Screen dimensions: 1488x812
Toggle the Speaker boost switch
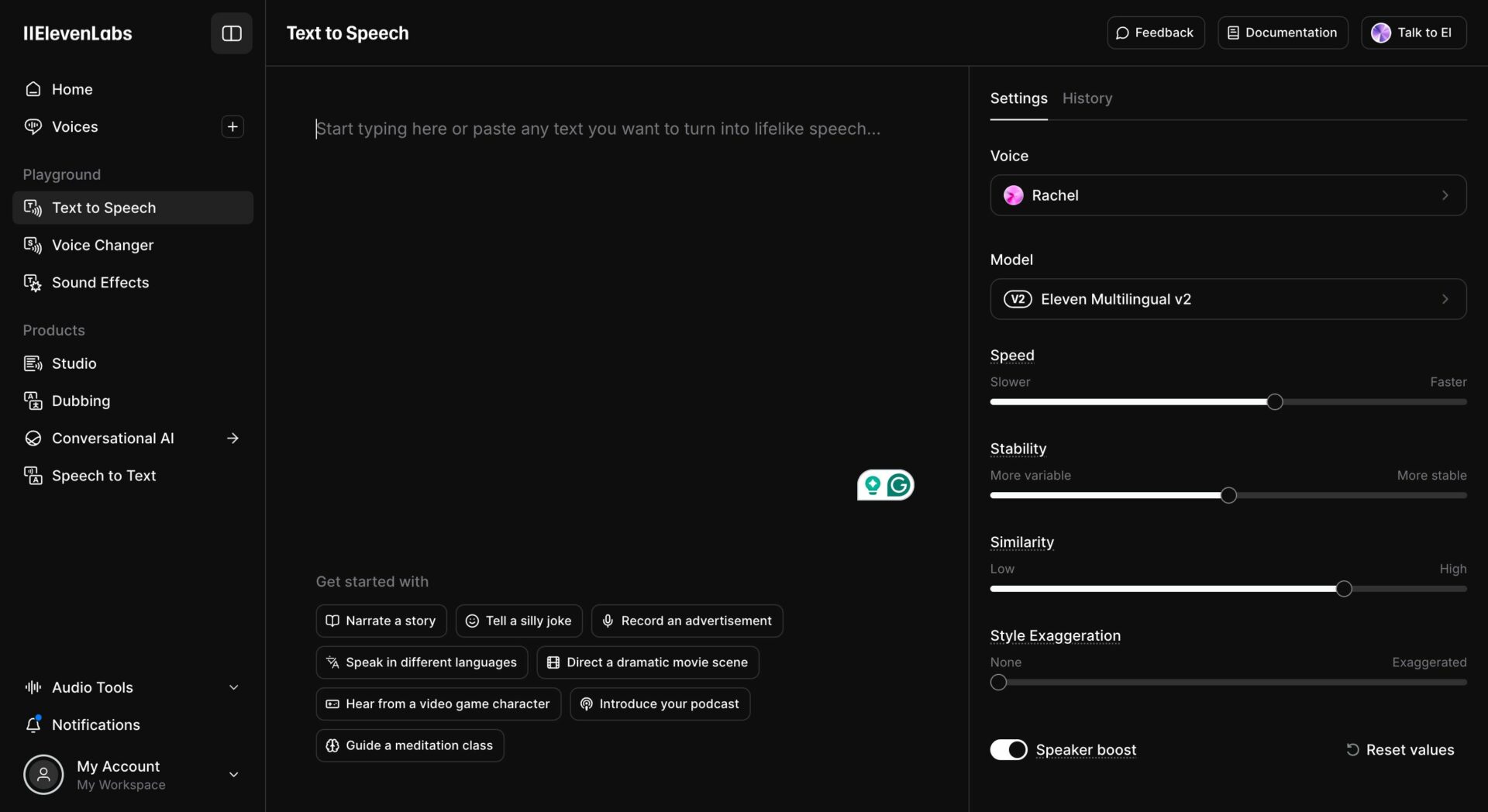click(x=1008, y=750)
